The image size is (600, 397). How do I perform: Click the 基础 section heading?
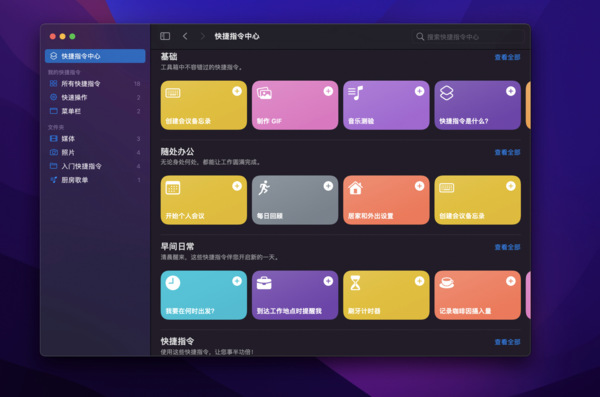[x=169, y=57]
